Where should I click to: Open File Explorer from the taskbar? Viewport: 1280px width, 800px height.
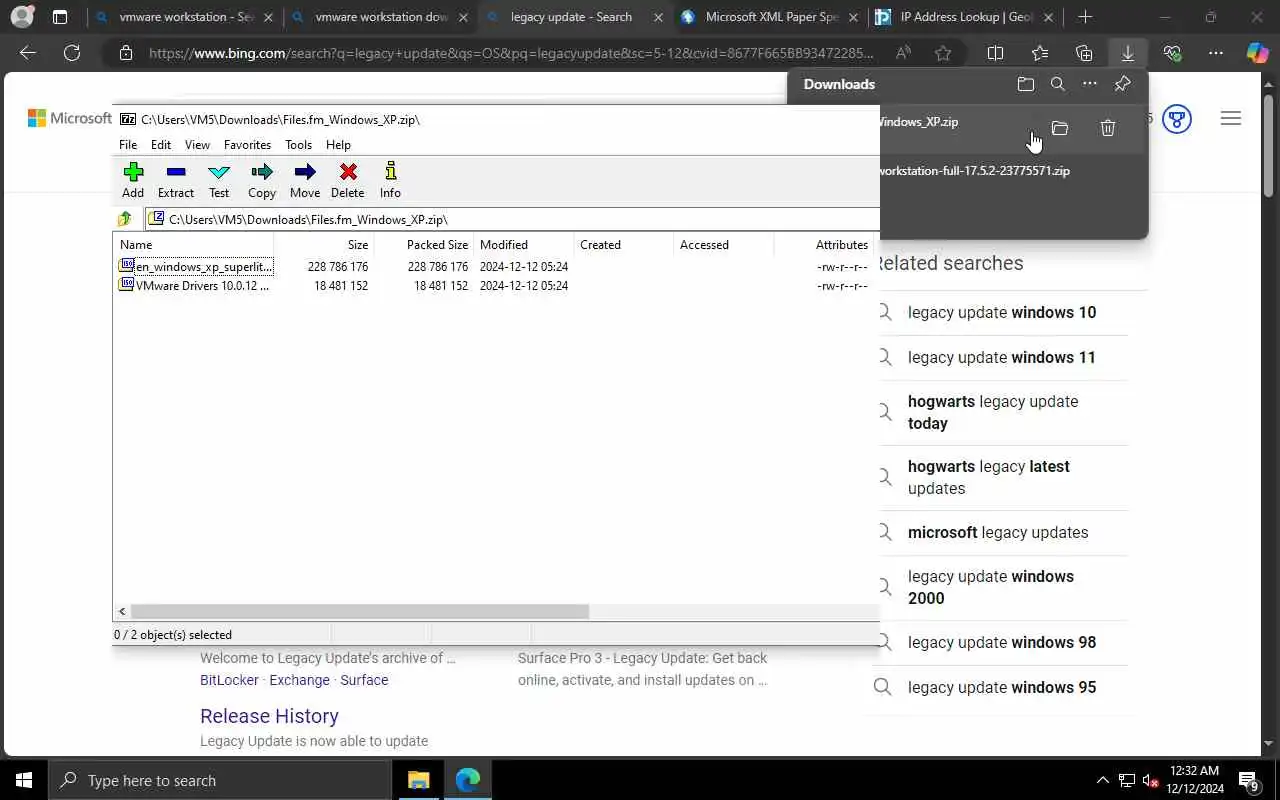point(419,780)
